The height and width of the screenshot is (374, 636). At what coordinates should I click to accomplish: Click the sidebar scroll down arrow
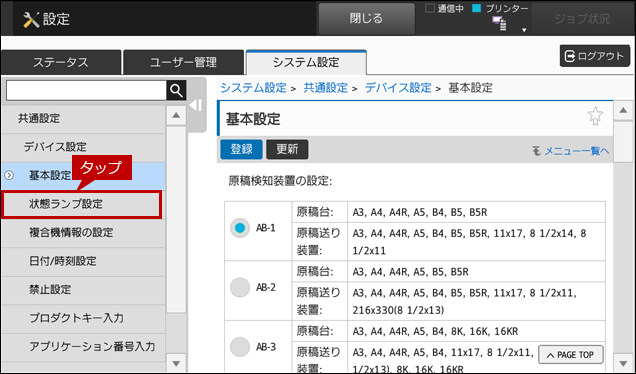[176, 363]
